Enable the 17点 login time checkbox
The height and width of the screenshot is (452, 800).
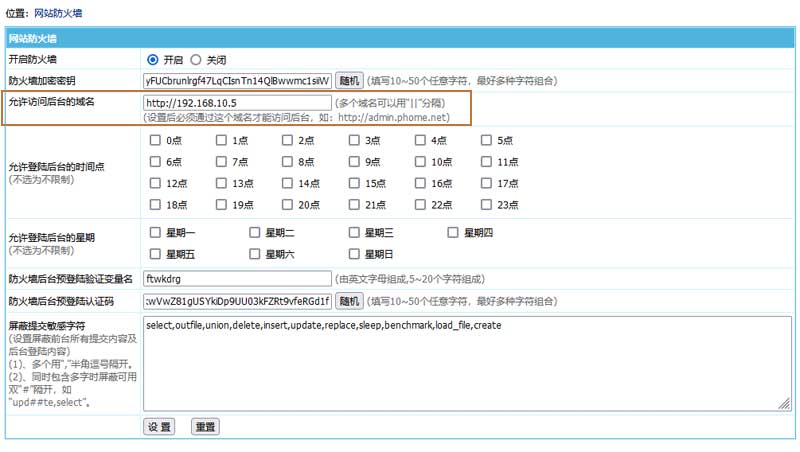click(487, 183)
